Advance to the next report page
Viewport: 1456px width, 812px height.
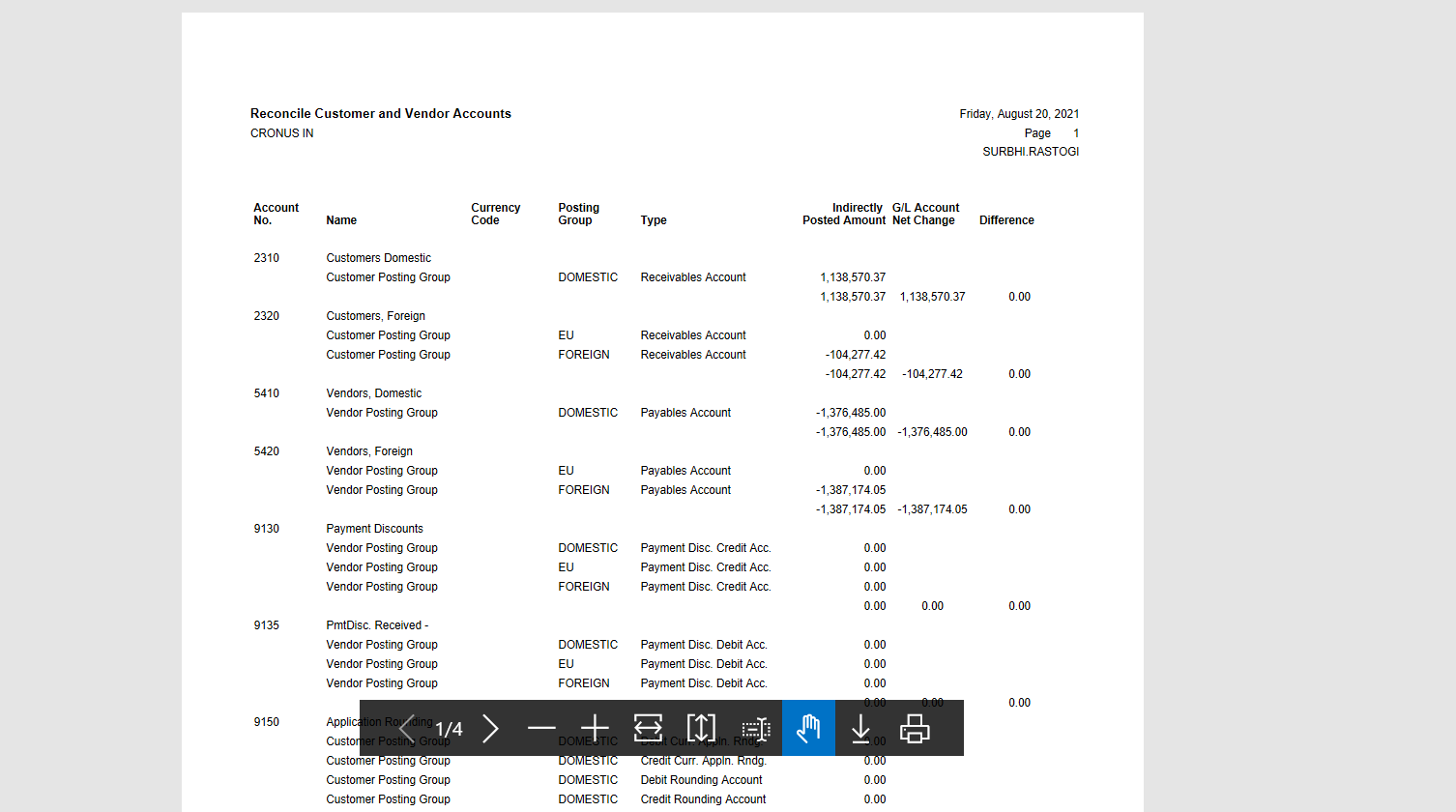point(491,728)
